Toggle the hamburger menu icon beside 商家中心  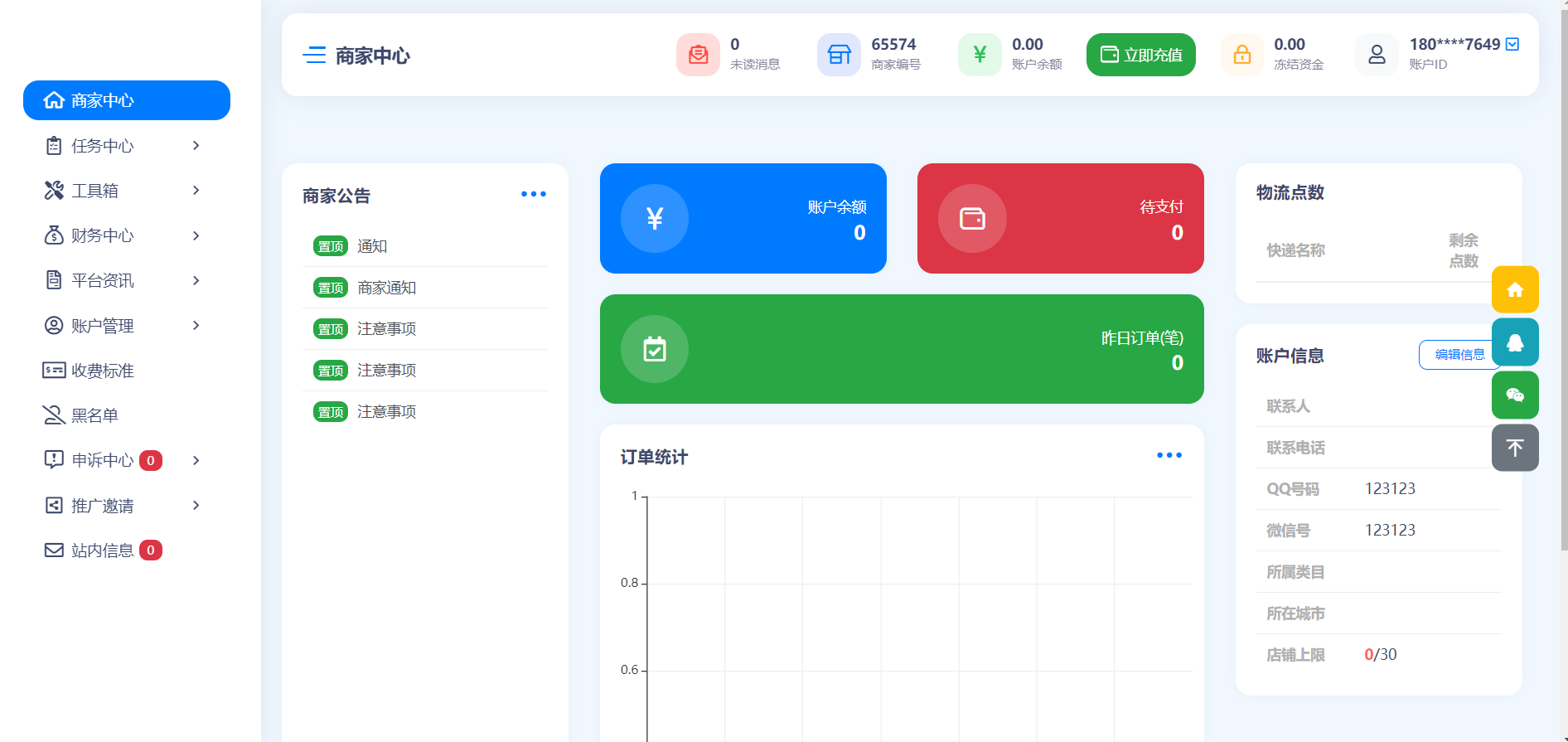(x=314, y=56)
